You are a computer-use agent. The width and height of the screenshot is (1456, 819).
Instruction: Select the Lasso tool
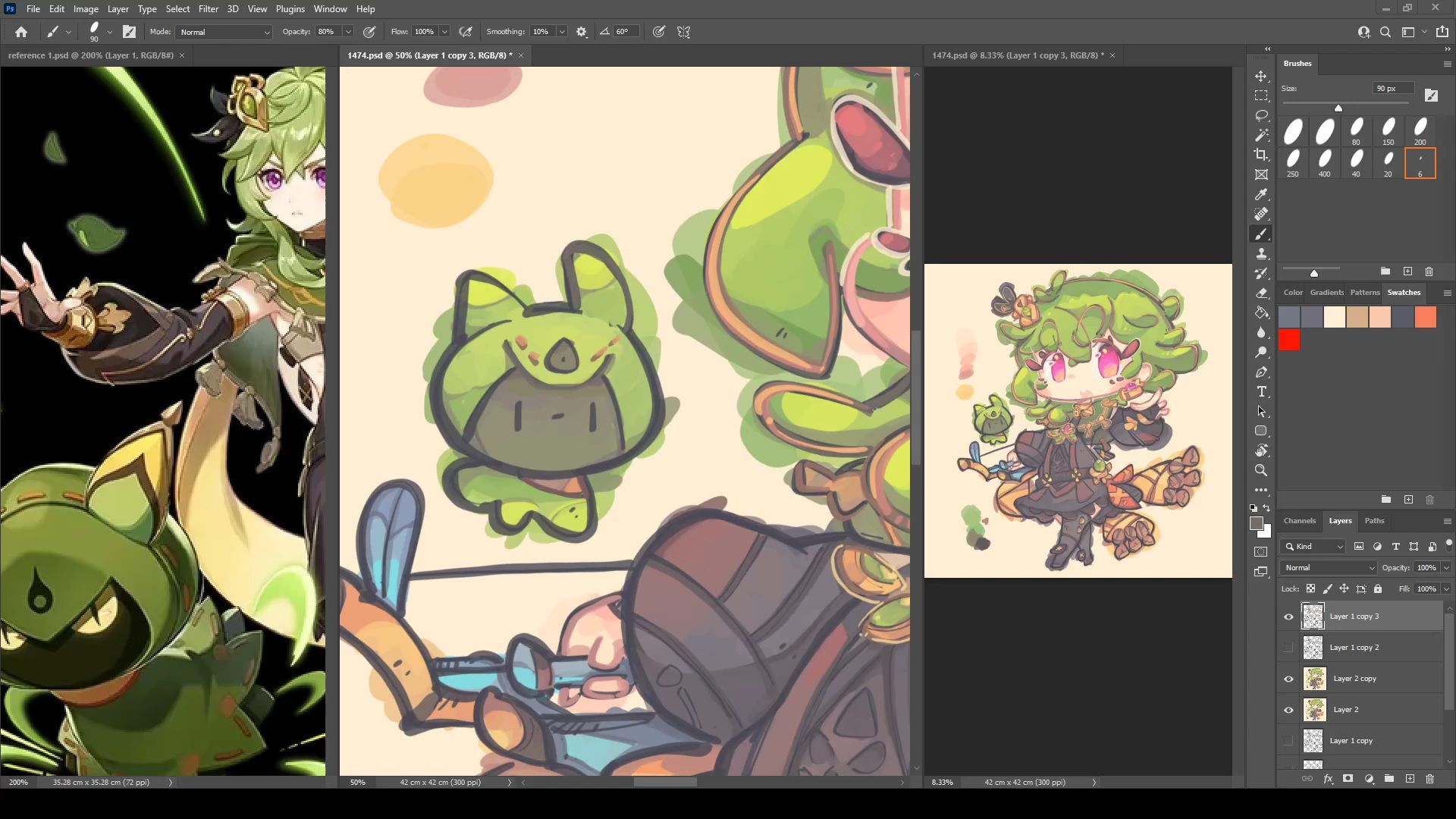click(1261, 115)
